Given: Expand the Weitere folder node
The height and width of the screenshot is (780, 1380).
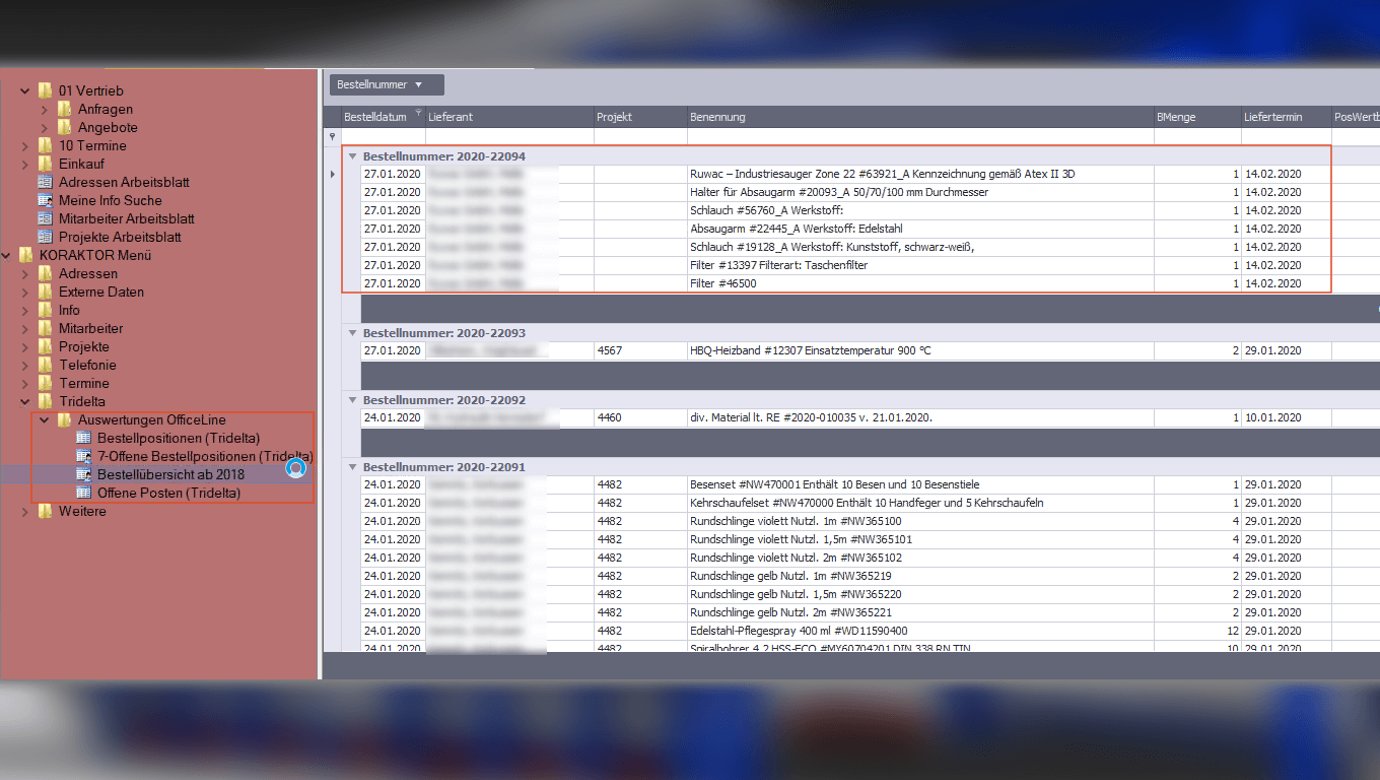Looking at the screenshot, I should [25, 511].
